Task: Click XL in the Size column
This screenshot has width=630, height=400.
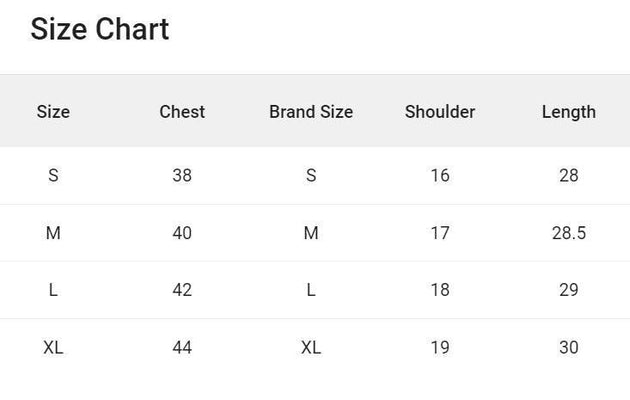Action: [x=53, y=348]
